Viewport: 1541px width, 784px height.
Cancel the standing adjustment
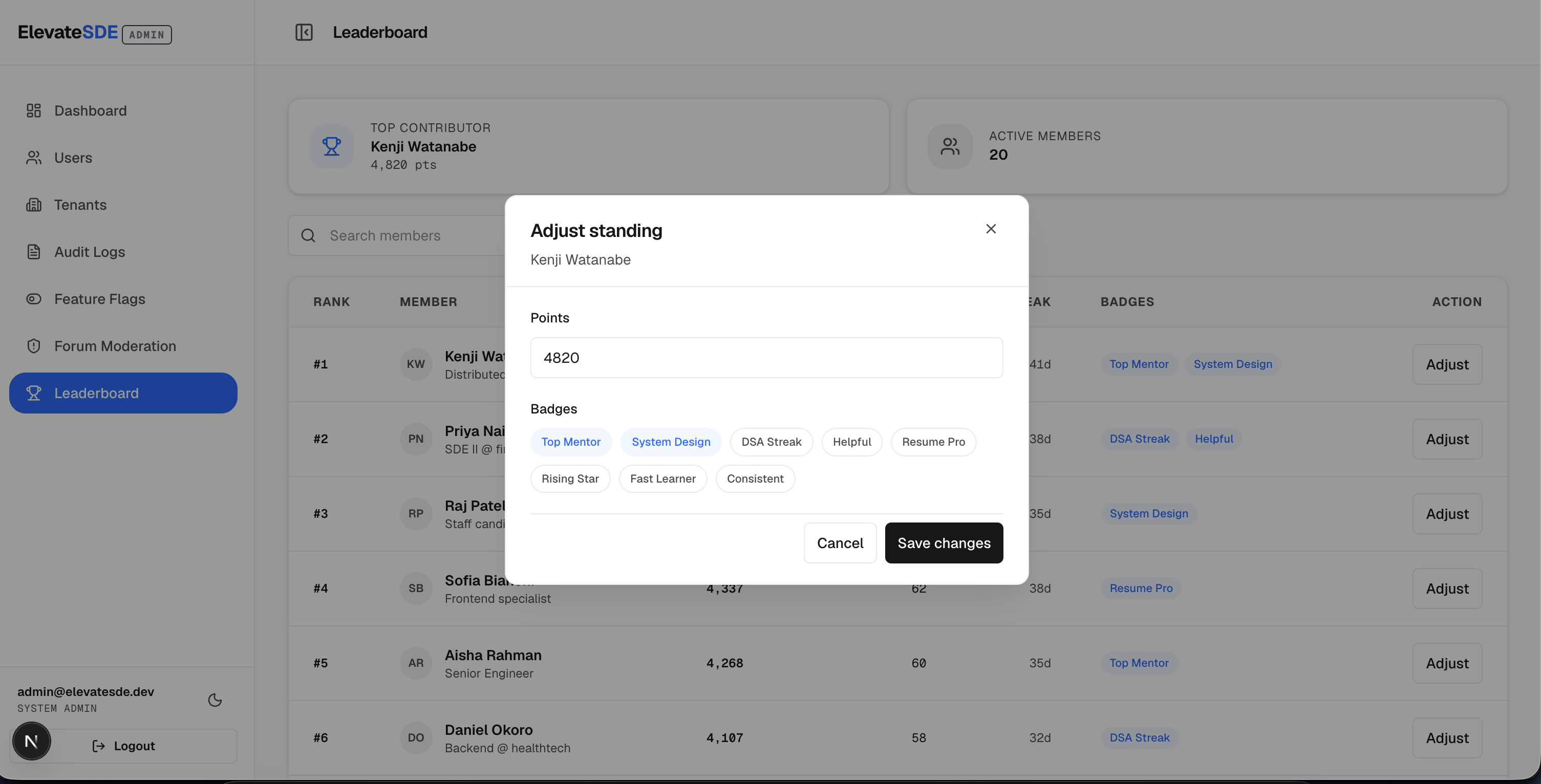coord(840,543)
